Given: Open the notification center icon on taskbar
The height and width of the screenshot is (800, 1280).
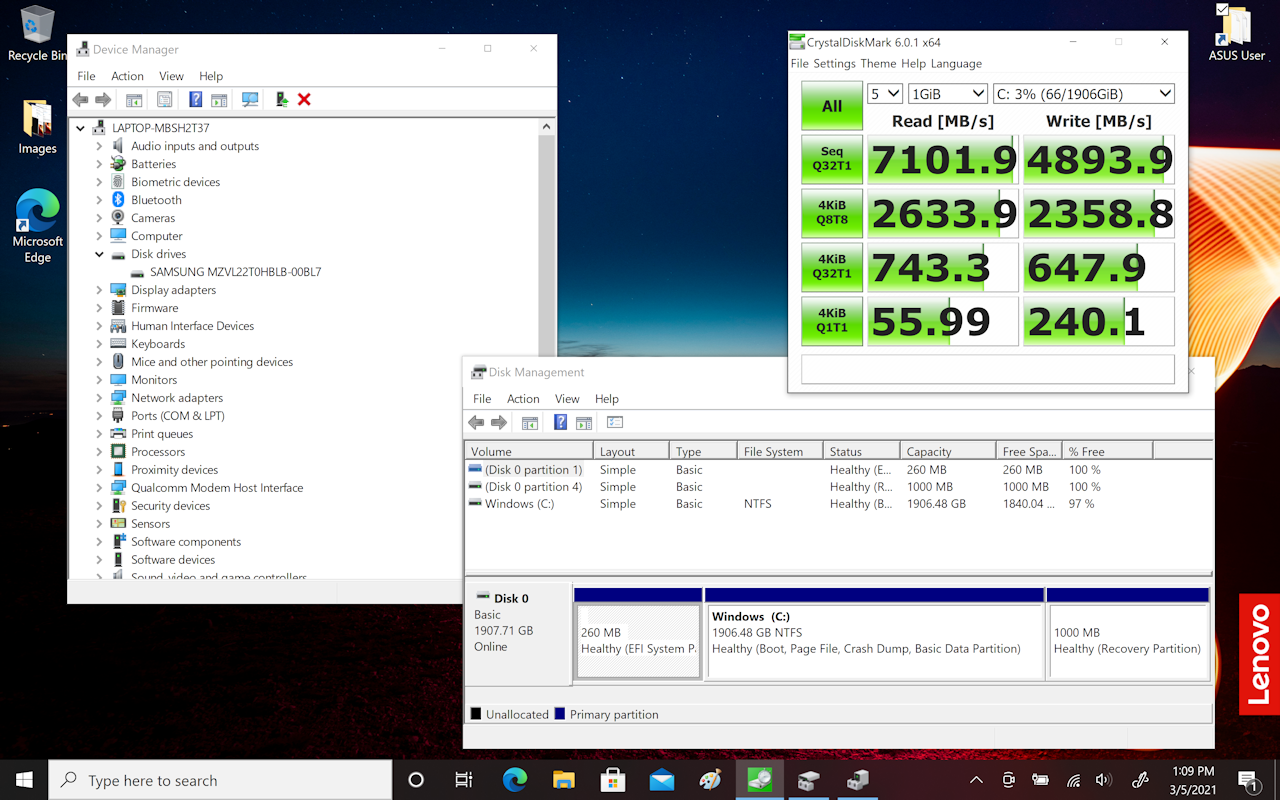Looking at the screenshot, I should pos(1249,780).
